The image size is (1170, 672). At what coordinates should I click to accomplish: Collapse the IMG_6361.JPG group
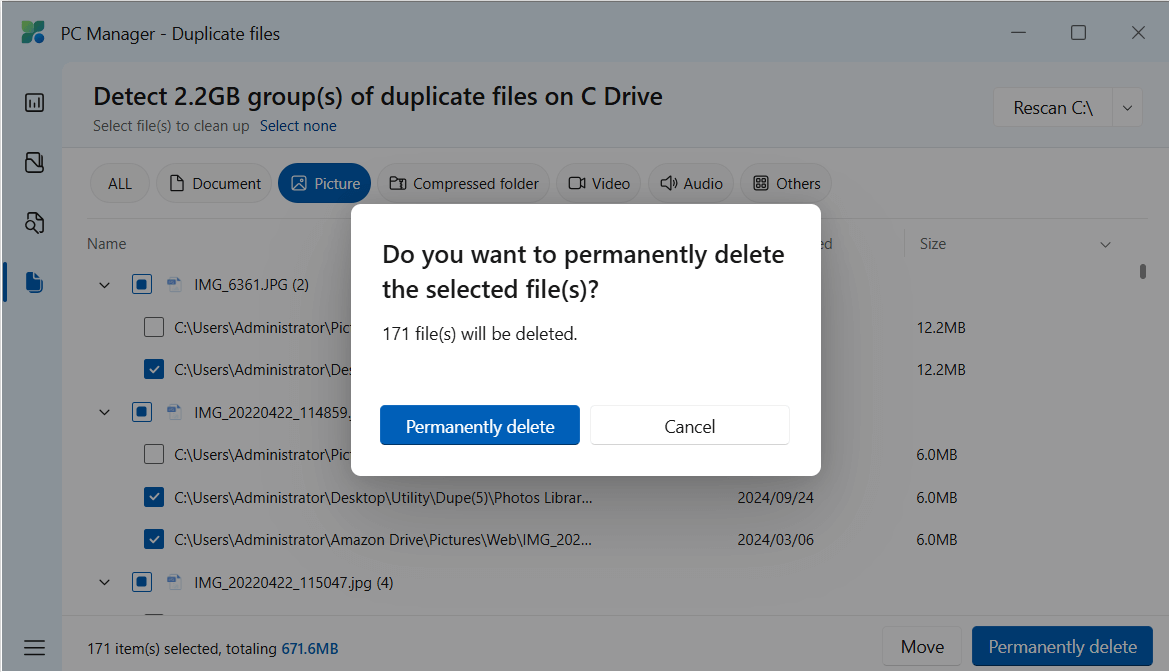(104, 284)
